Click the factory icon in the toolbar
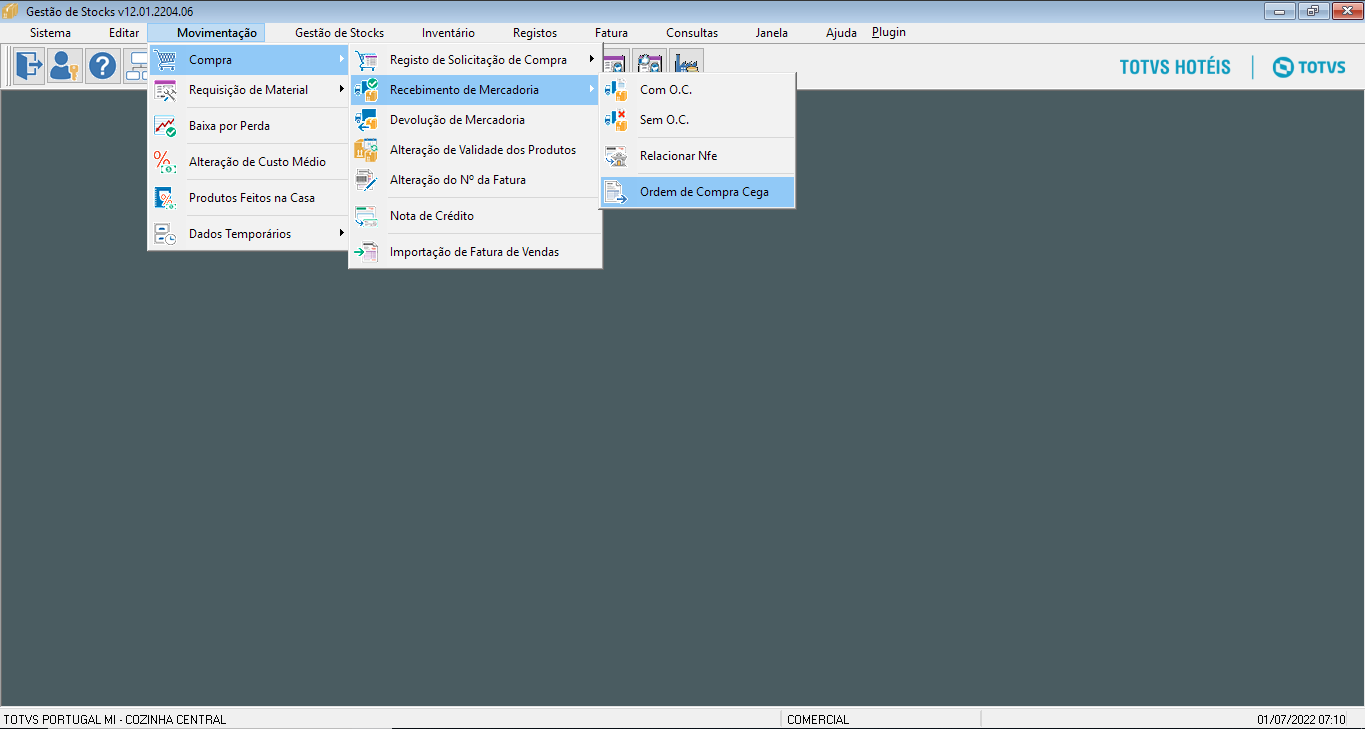Image resolution: width=1365 pixels, height=729 pixels. coord(686,62)
